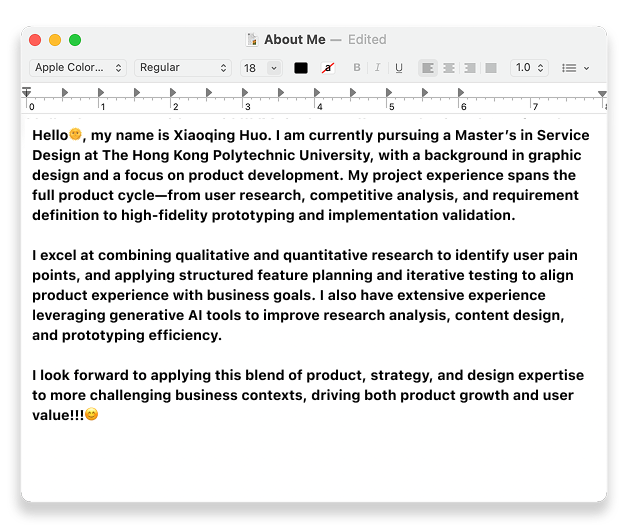Open the list bullets and numbering menu
The image size is (628, 528).
pyautogui.click(x=575, y=68)
